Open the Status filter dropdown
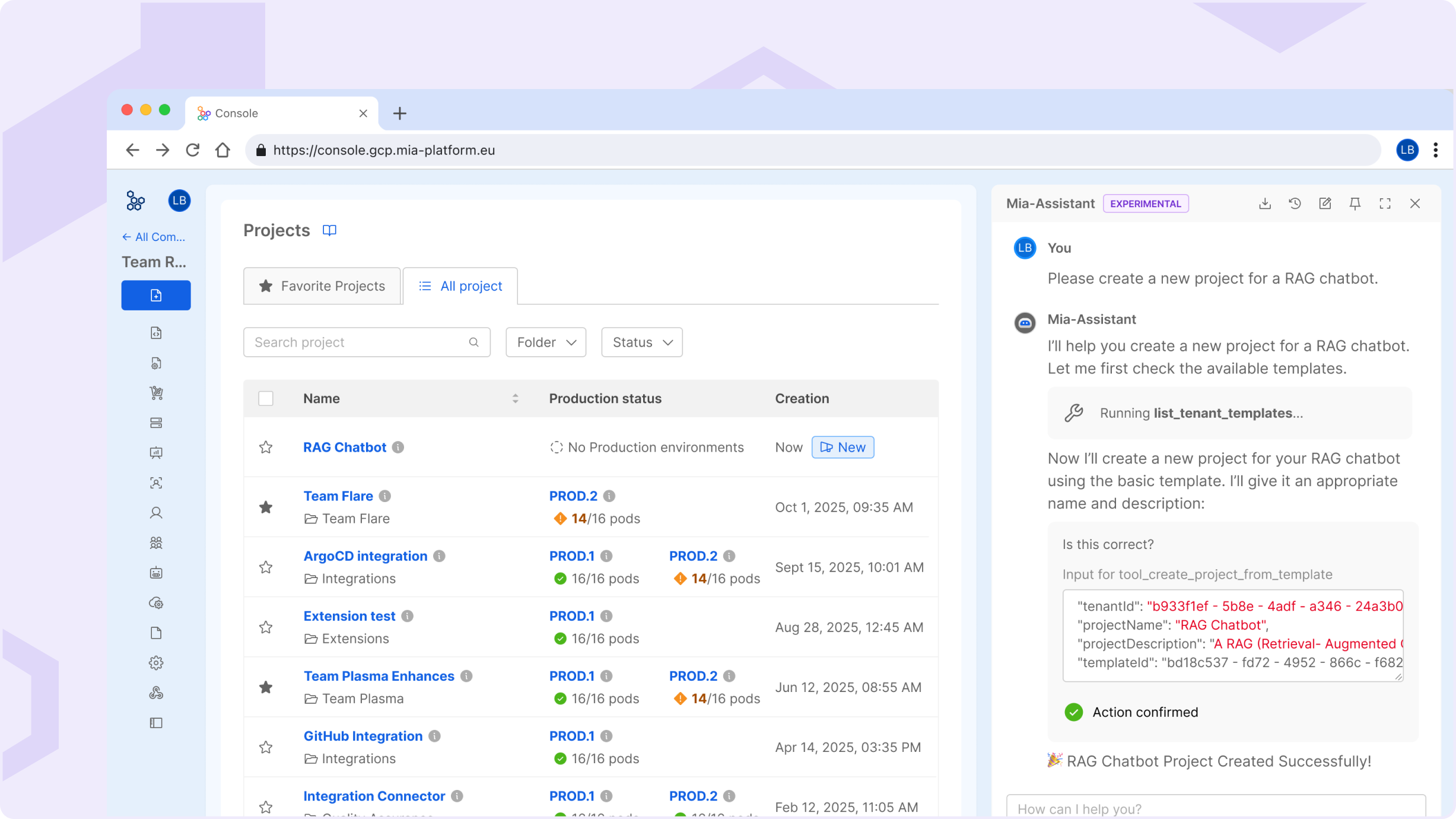 point(641,342)
